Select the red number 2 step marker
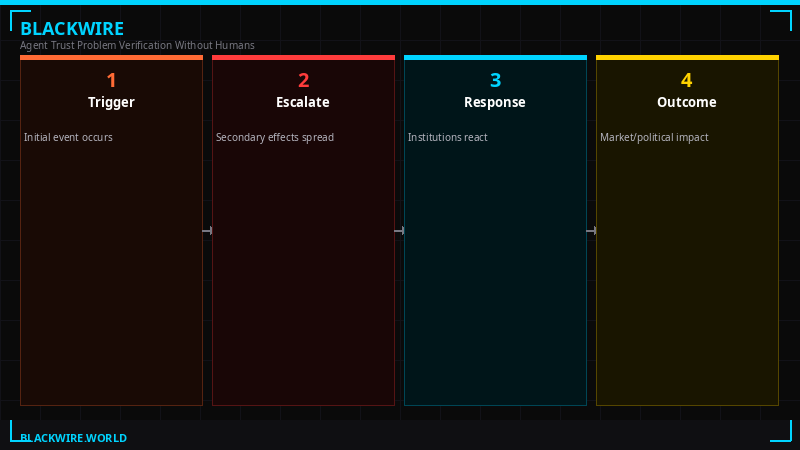 [x=303, y=81]
